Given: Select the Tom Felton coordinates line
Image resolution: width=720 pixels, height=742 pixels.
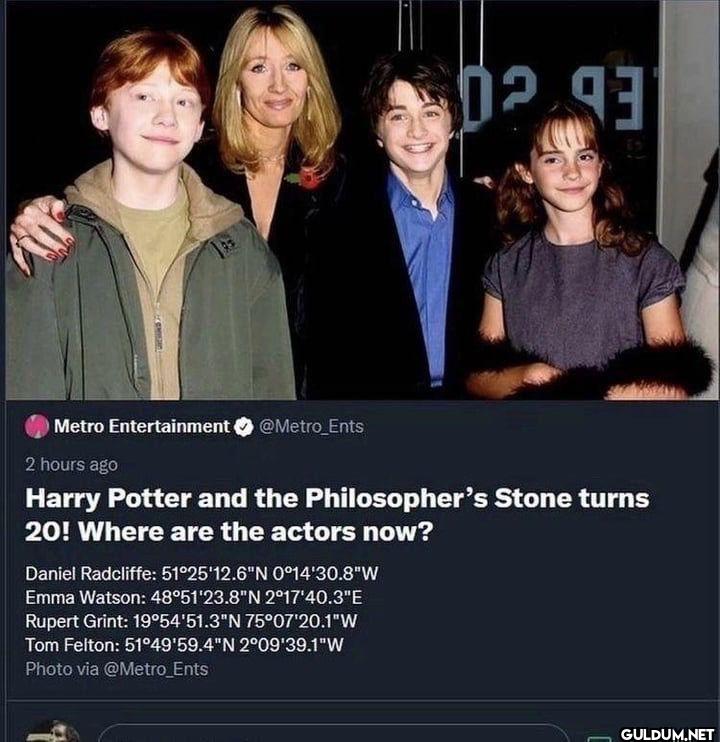Looking at the screenshot, I should [184, 645].
